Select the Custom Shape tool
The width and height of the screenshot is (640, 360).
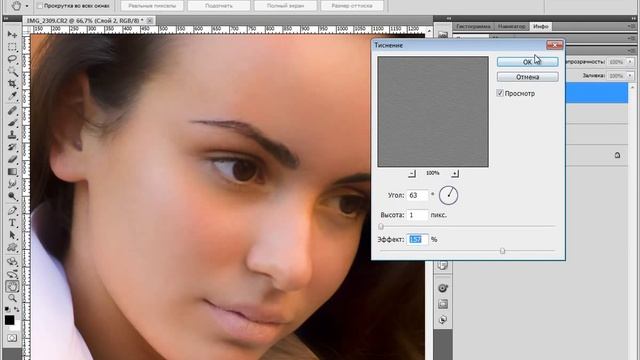(12, 247)
